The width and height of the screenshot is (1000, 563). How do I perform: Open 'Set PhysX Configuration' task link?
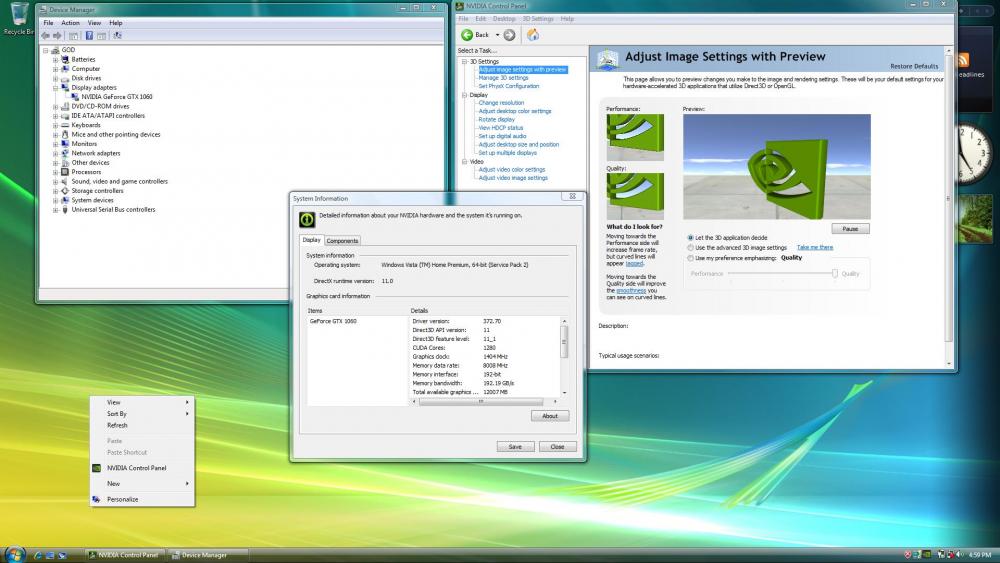point(508,86)
